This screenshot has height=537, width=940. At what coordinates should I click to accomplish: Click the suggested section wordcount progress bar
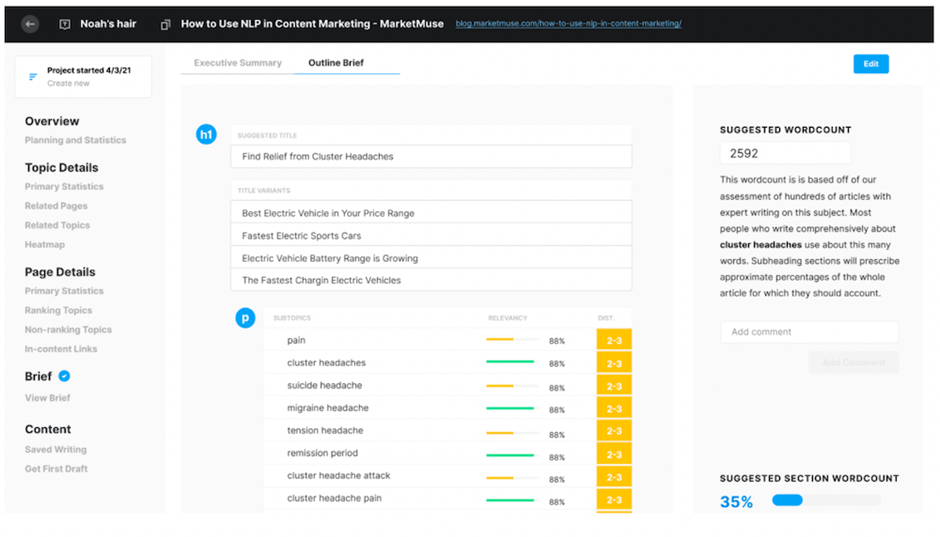pyautogui.click(x=826, y=500)
